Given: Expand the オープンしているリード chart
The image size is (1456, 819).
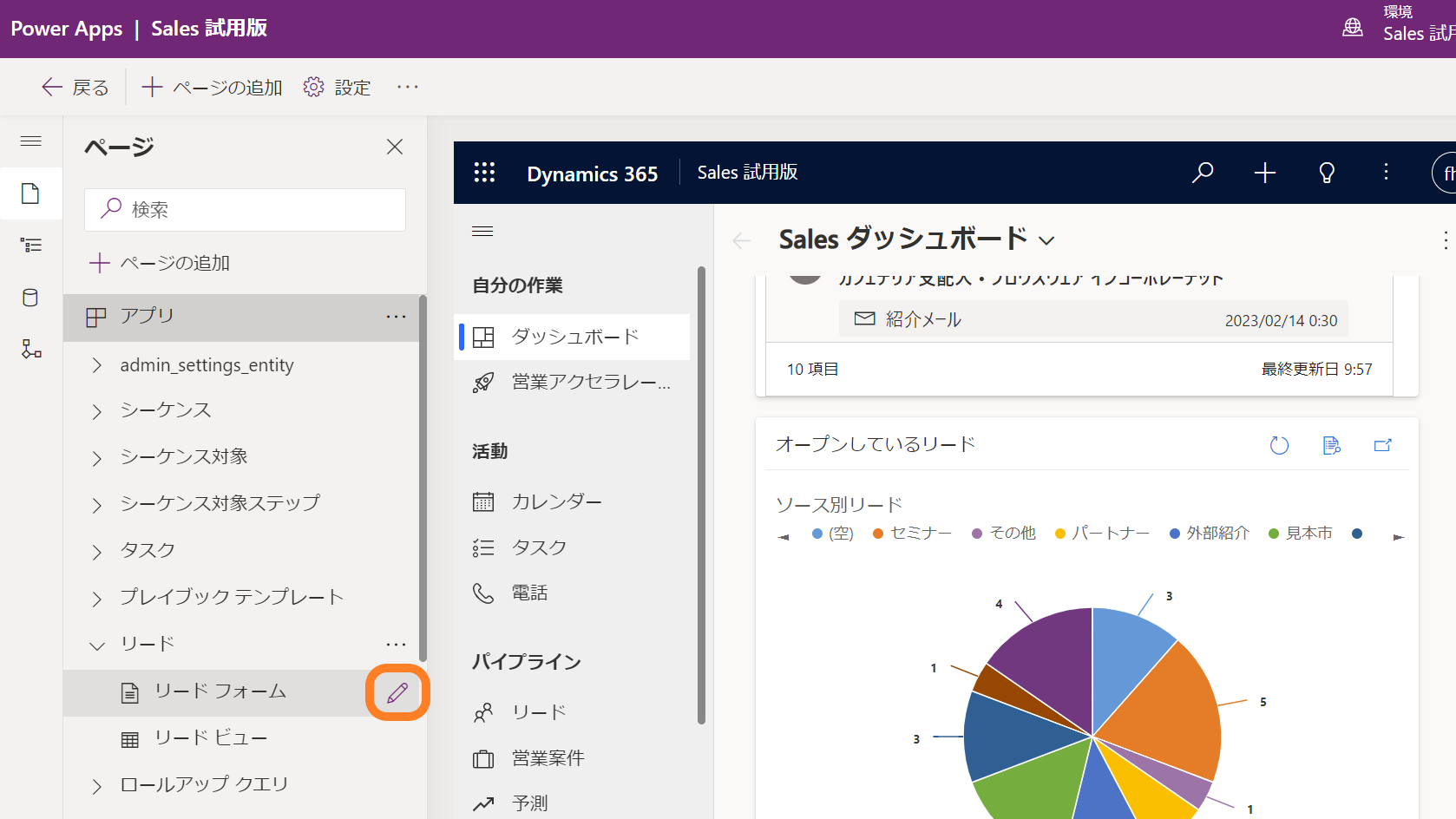Looking at the screenshot, I should click(1383, 445).
